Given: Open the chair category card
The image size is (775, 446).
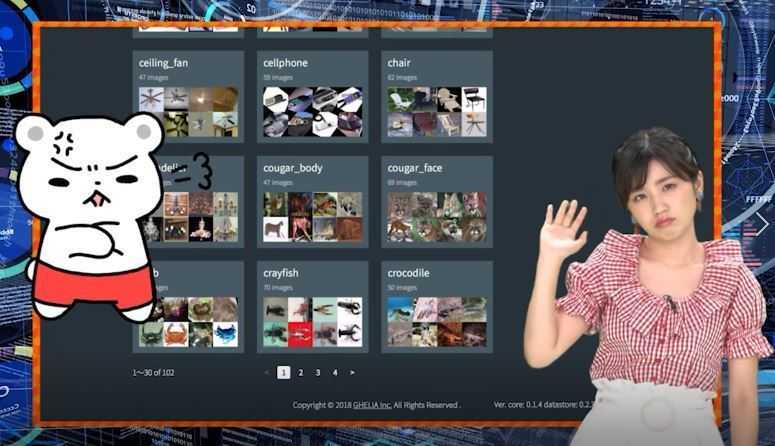Looking at the screenshot, I should tap(437, 97).
